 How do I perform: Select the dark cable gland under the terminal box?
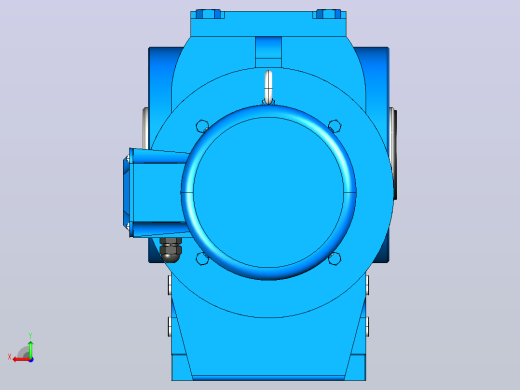[x=171, y=250]
